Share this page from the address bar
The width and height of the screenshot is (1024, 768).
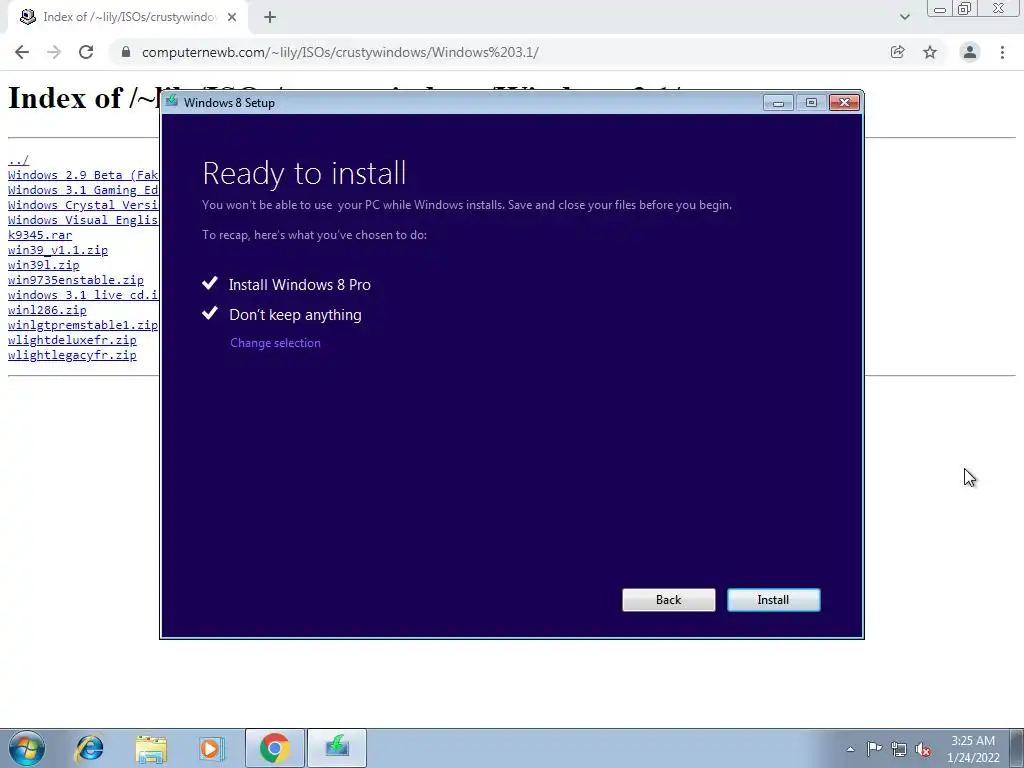pos(897,52)
